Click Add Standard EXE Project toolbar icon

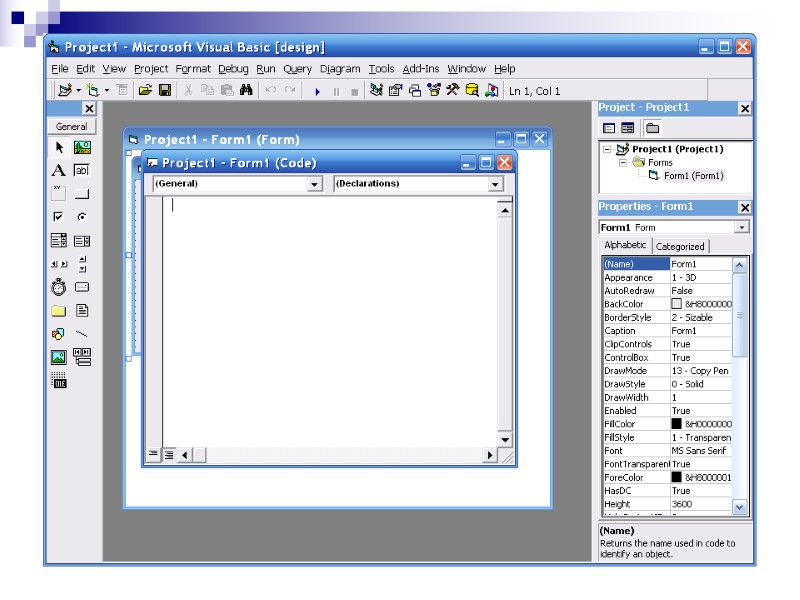click(65, 90)
